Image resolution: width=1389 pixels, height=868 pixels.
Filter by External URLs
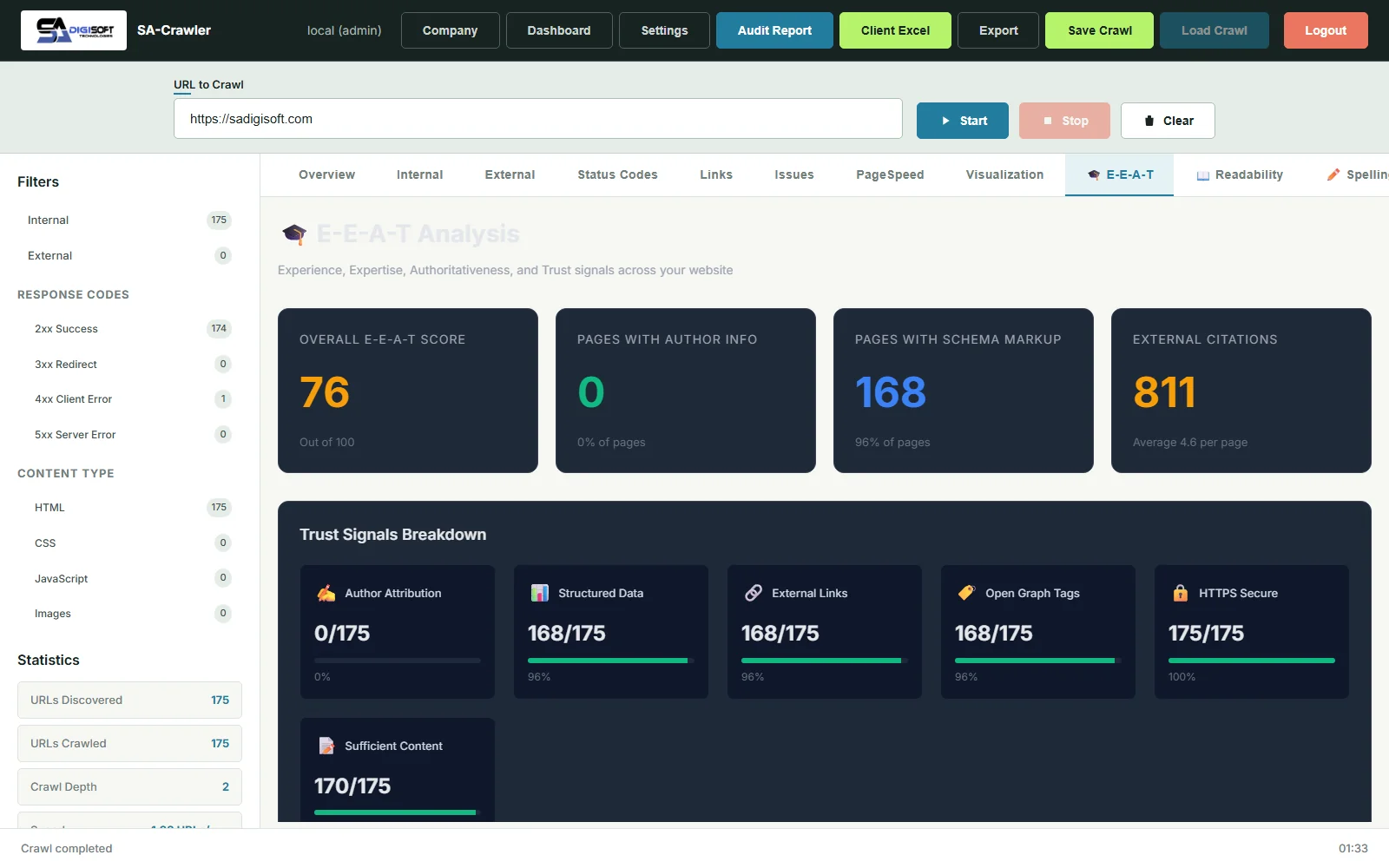pyautogui.click(x=129, y=256)
